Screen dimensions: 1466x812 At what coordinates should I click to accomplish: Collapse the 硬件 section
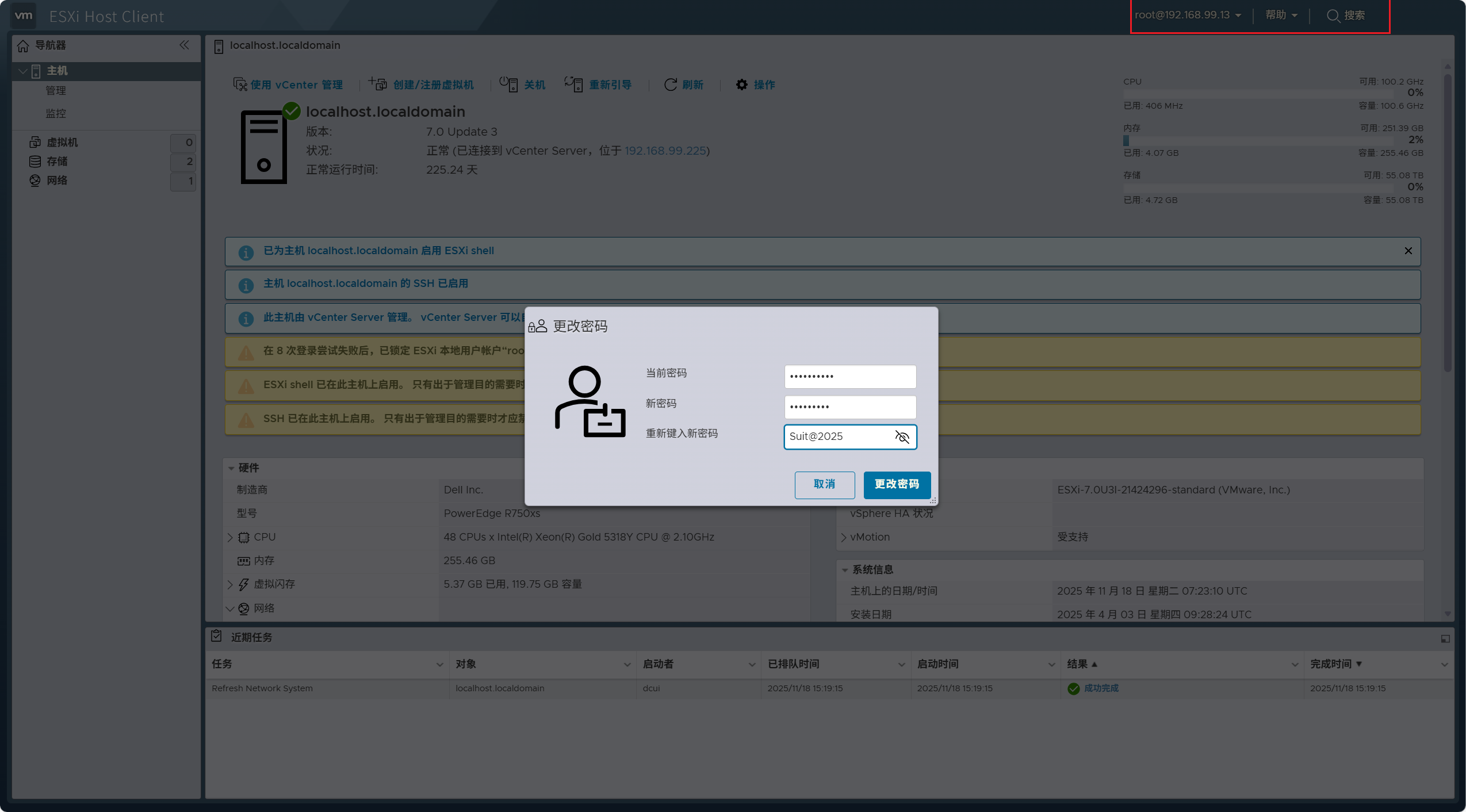point(231,468)
